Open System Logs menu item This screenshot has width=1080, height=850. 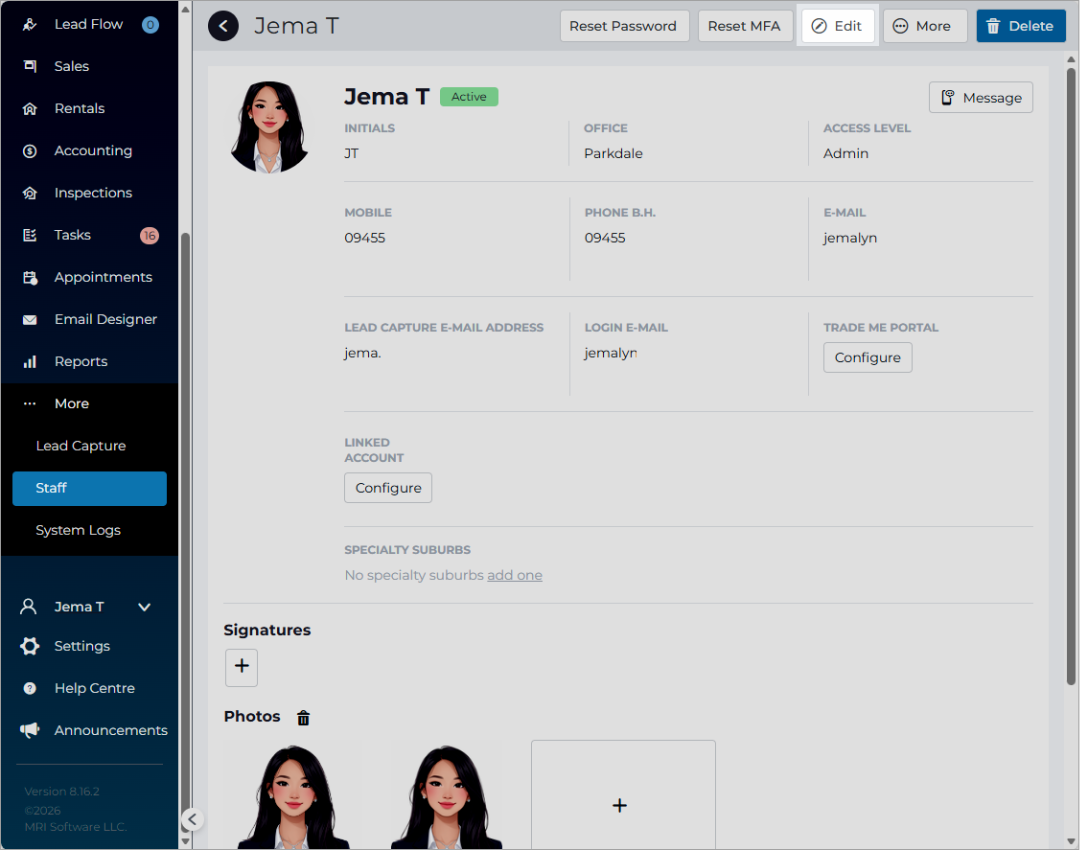tap(78, 530)
